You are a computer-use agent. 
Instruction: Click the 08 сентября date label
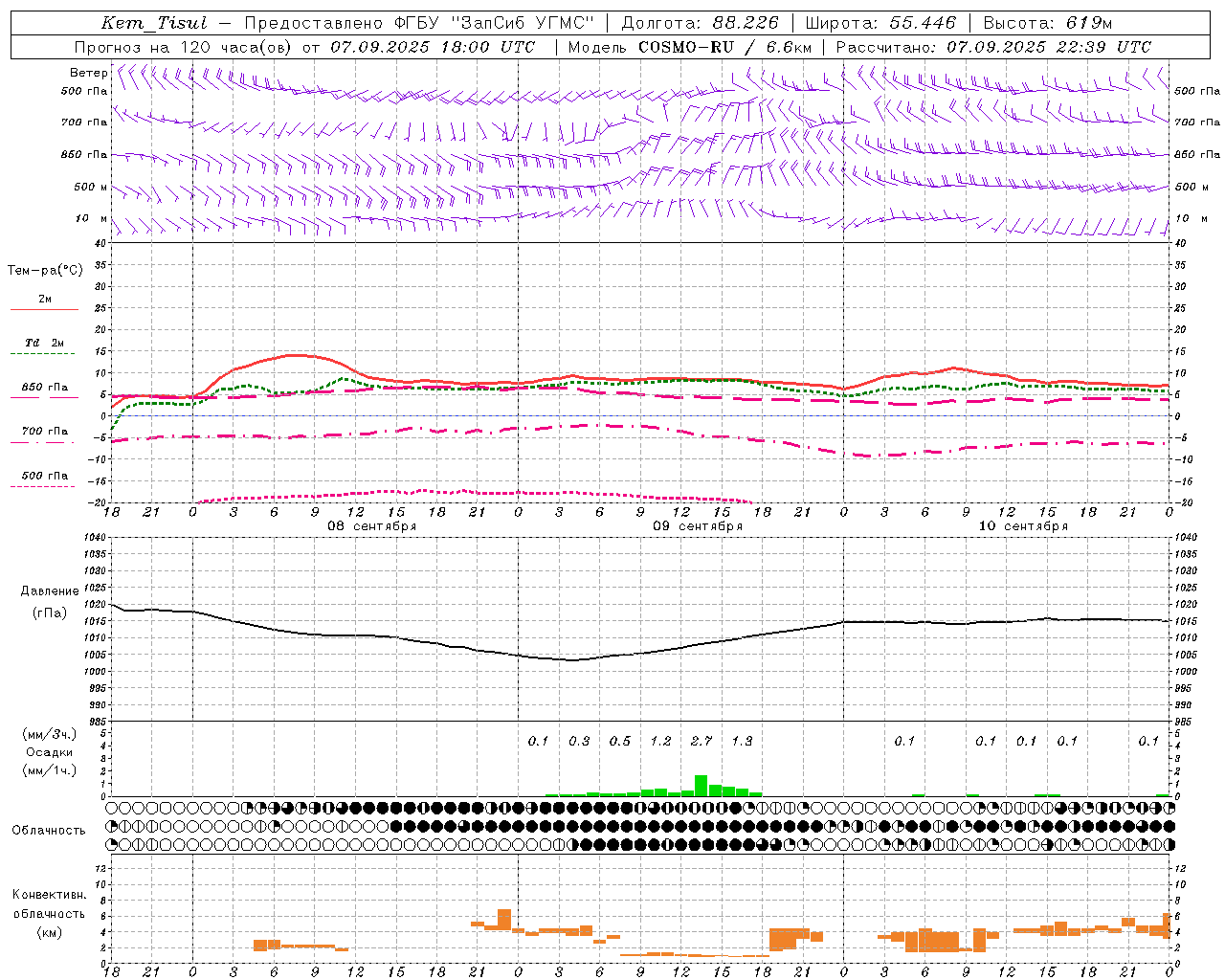tap(372, 526)
